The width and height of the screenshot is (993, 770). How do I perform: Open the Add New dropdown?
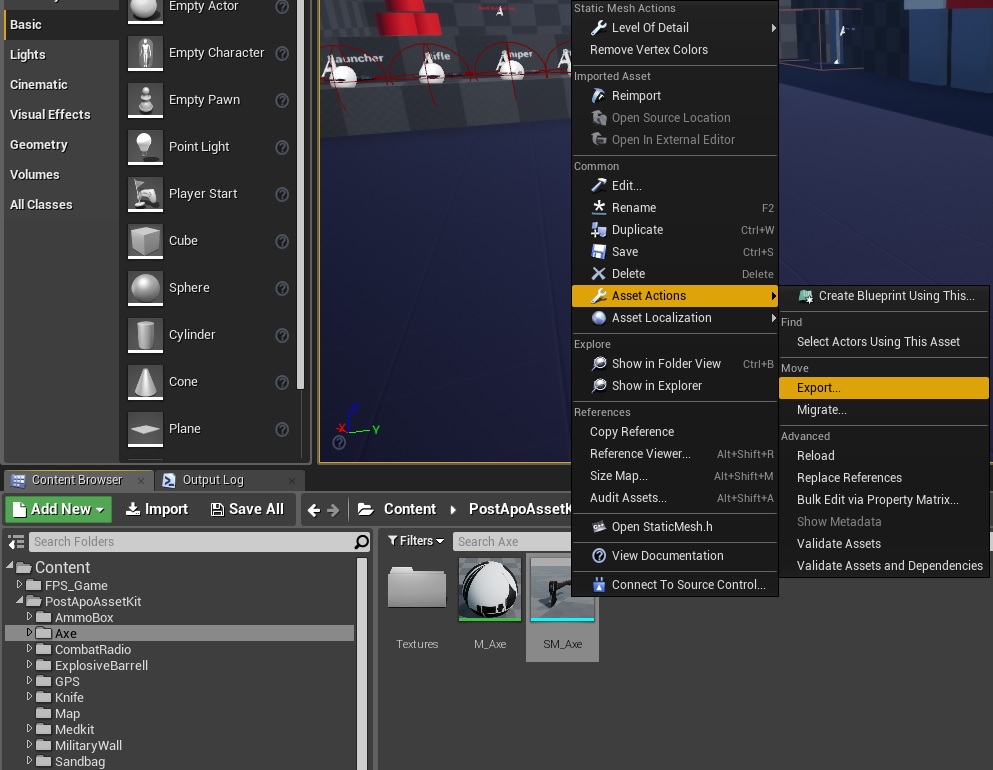pyautogui.click(x=59, y=509)
